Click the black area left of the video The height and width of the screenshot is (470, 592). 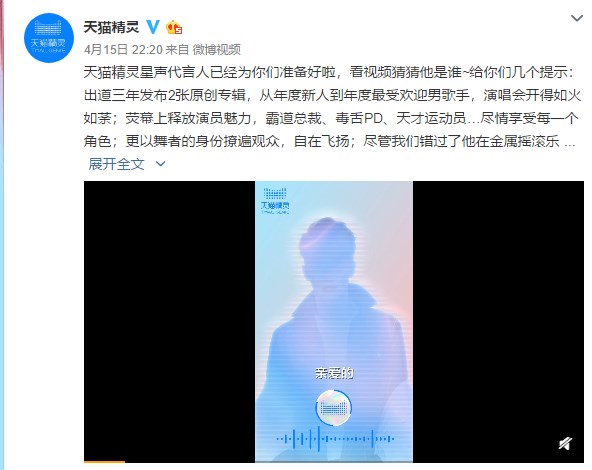[170, 322]
